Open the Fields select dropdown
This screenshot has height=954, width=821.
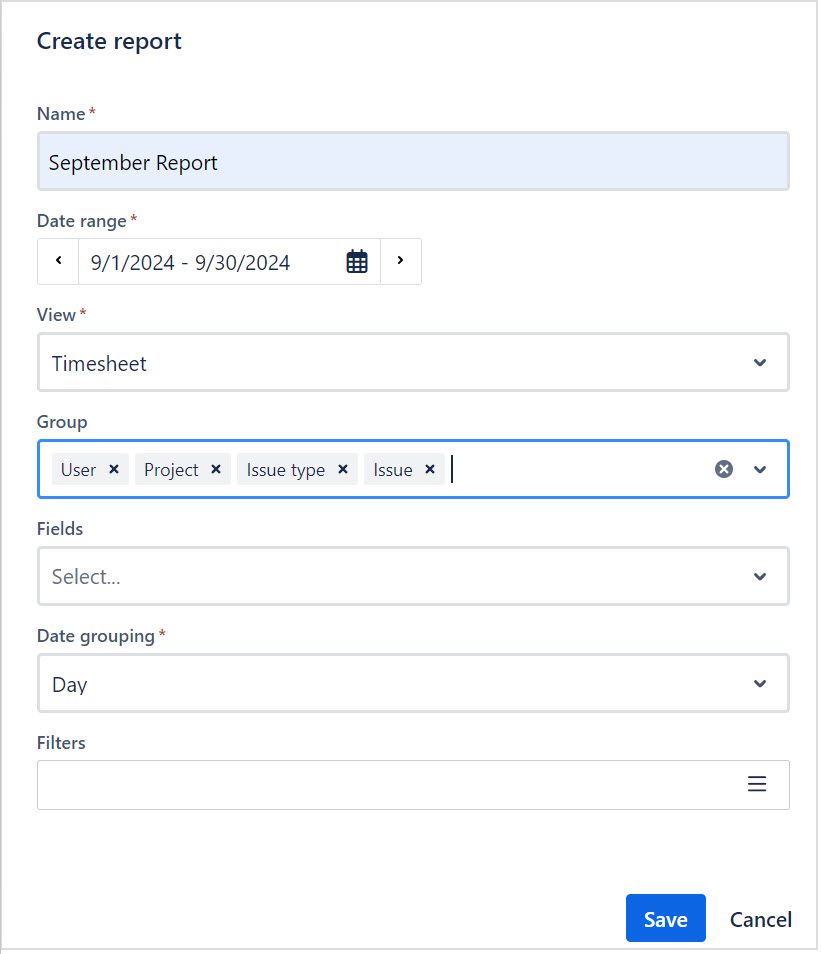758,576
